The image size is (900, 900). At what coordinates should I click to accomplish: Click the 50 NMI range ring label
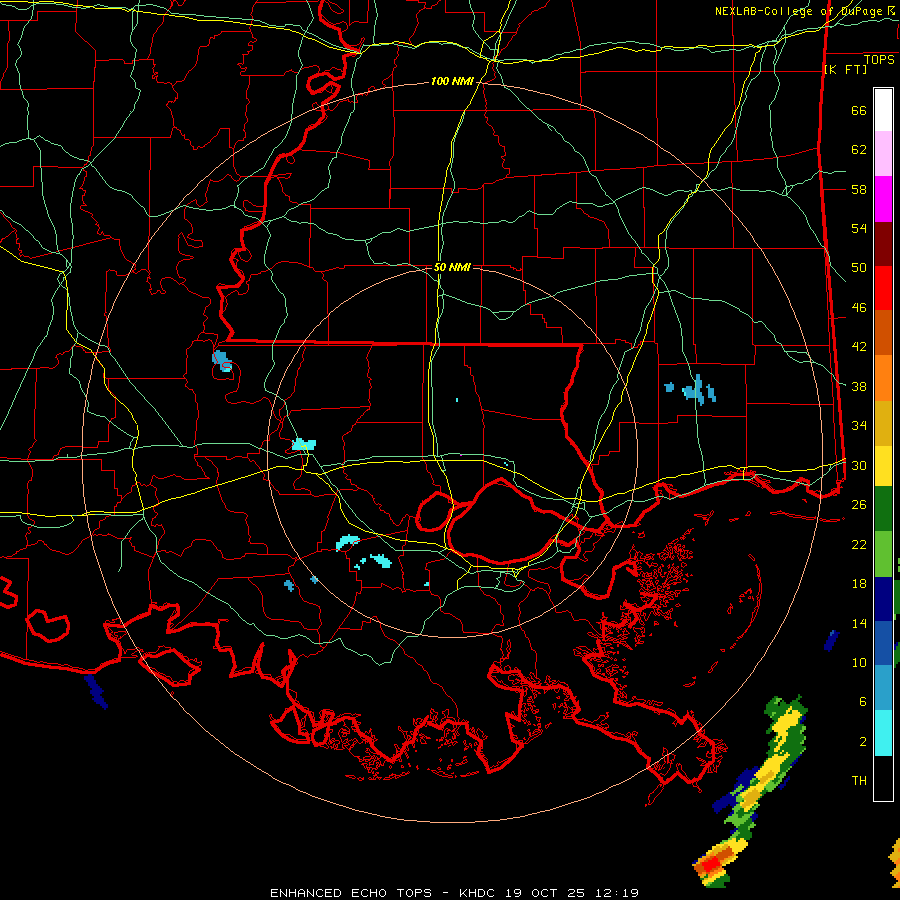[x=452, y=267]
